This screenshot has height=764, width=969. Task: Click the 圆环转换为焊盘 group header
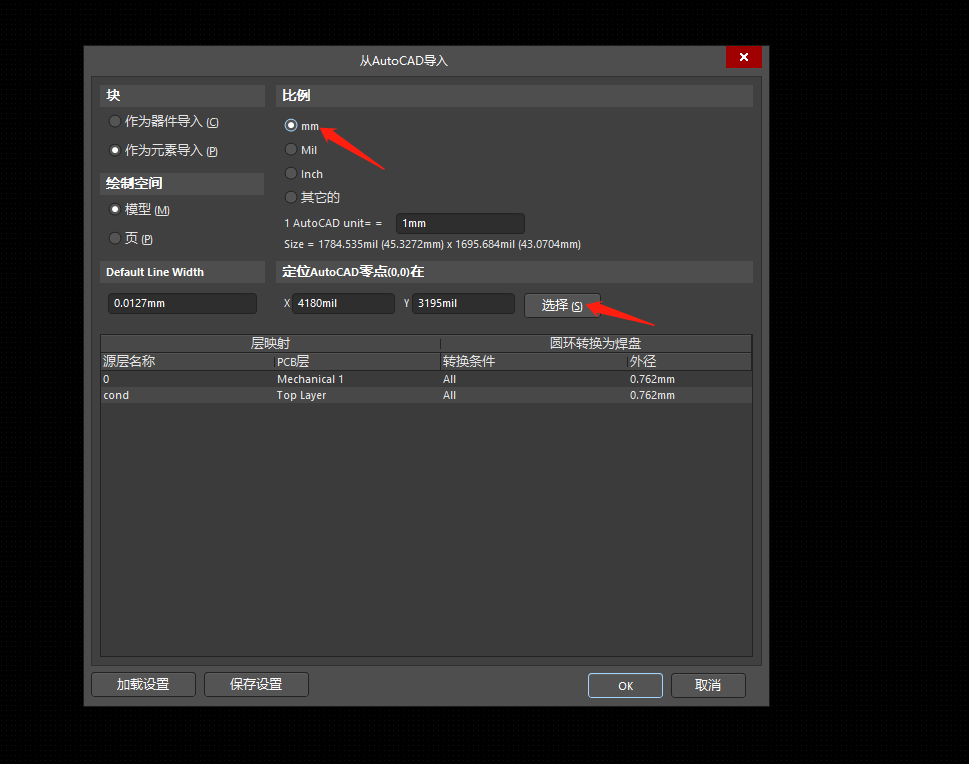click(596, 344)
